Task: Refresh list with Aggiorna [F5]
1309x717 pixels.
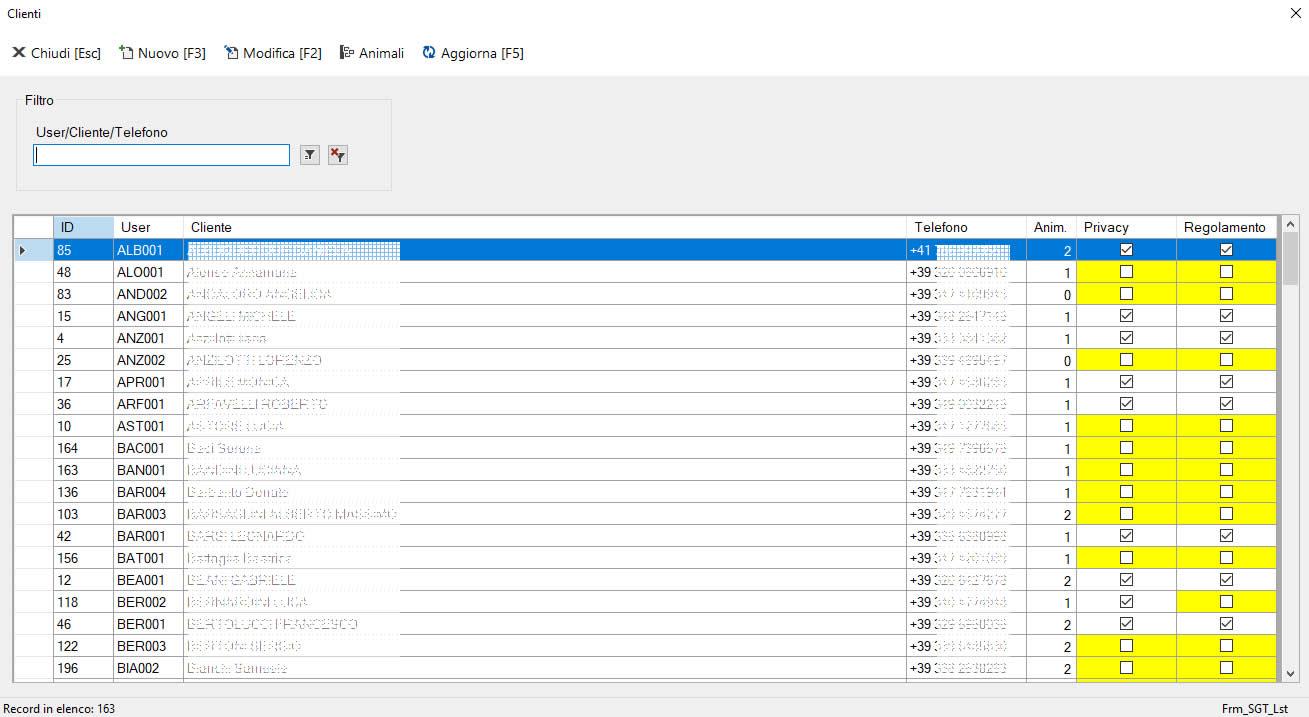Action: click(473, 53)
